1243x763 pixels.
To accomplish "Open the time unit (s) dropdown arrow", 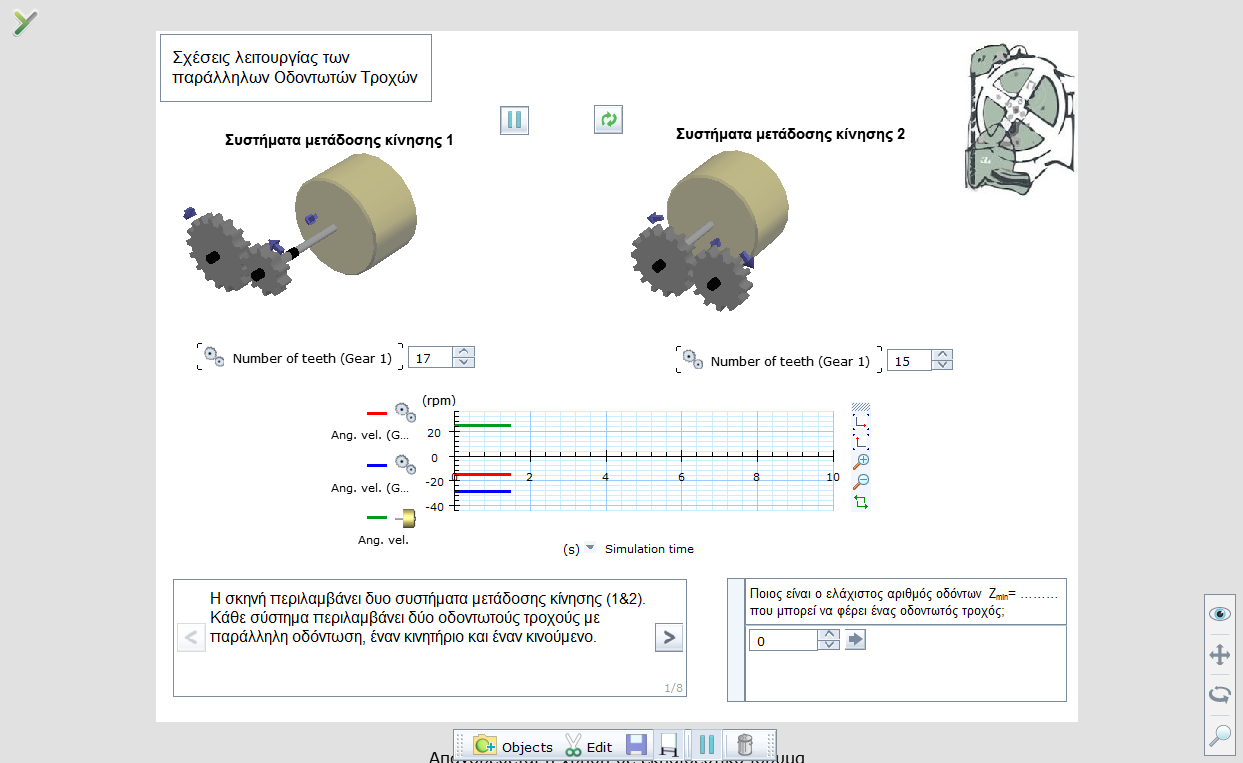I will pyautogui.click(x=590, y=548).
